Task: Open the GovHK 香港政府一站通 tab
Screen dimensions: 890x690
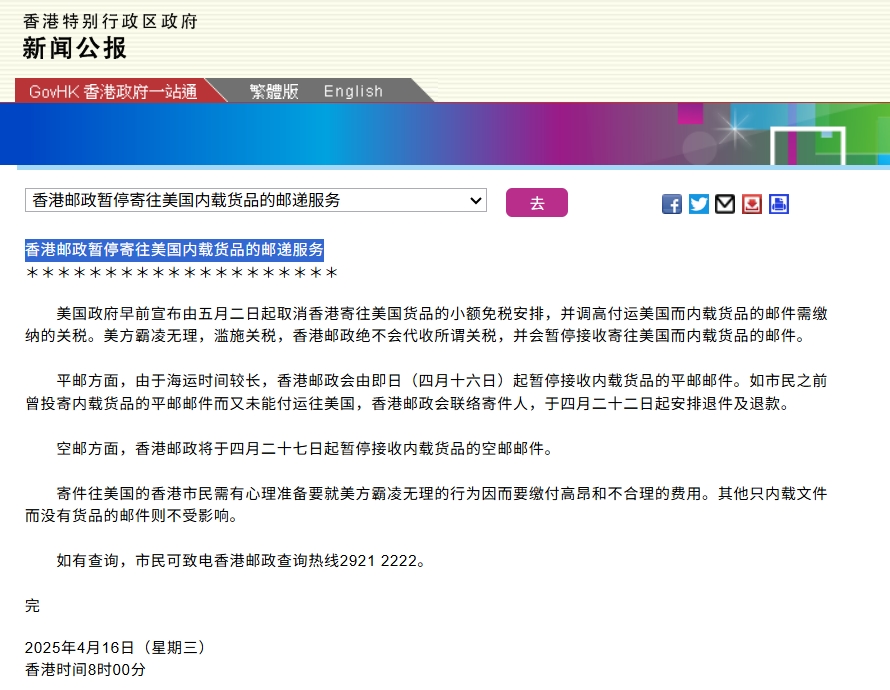Action: click(x=113, y=91)
